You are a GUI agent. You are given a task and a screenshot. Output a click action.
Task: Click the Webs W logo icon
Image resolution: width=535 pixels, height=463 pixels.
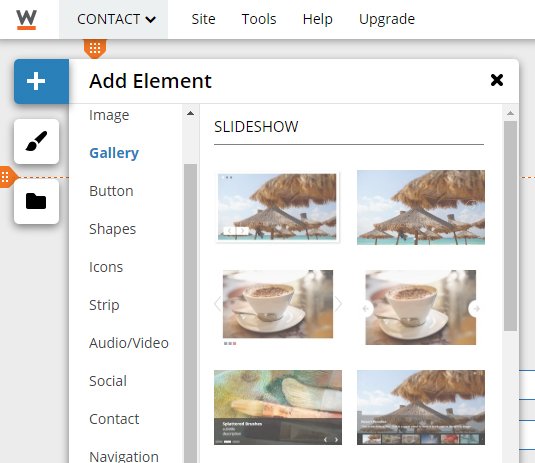click(x=26, y=20)
